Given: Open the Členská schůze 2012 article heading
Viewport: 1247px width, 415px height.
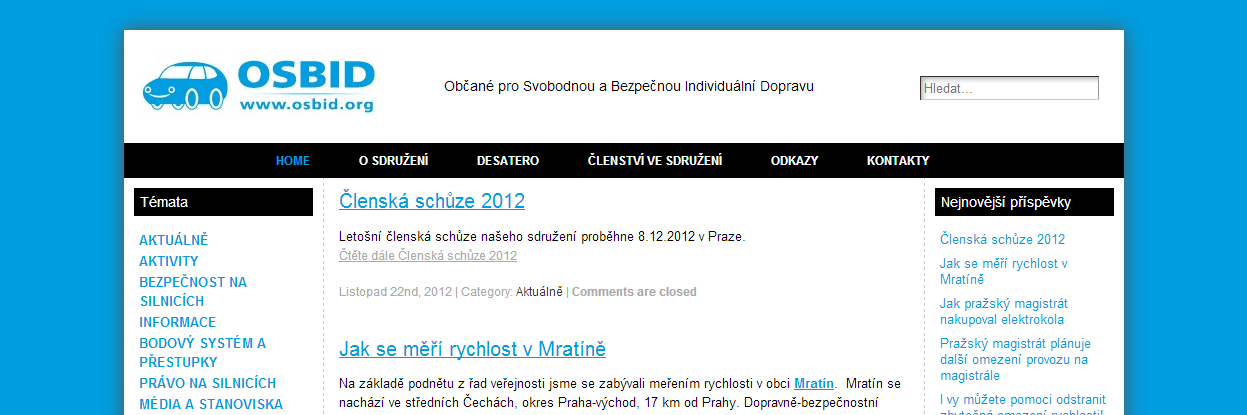Looking at the screenshot, I should [431, 201].
